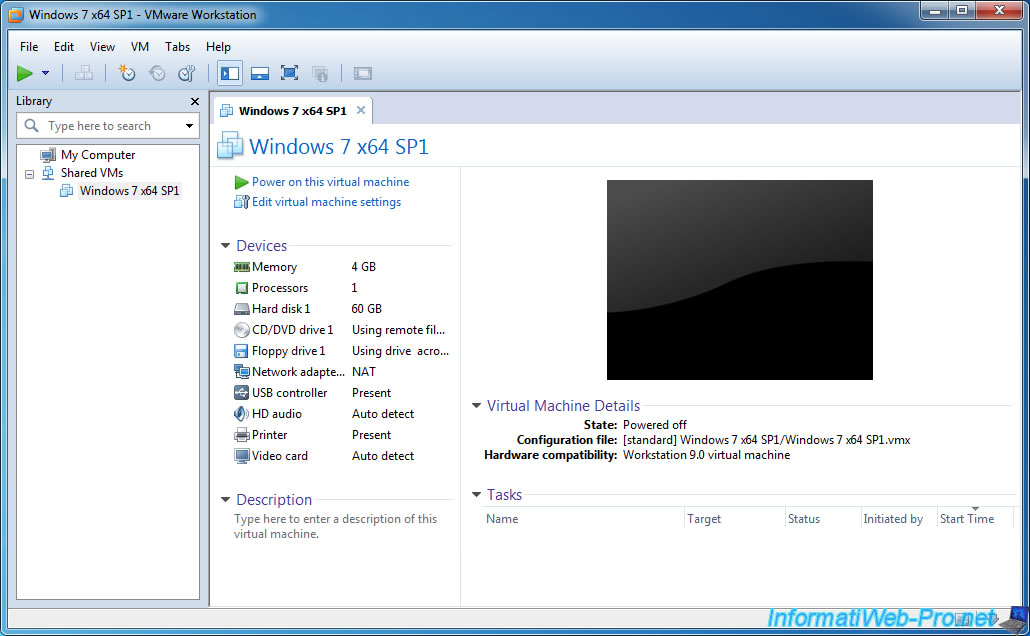Click the grayed-out network computers toolbar icon
This screenshot has width=1030, height=636.
[x=83, y=73]
